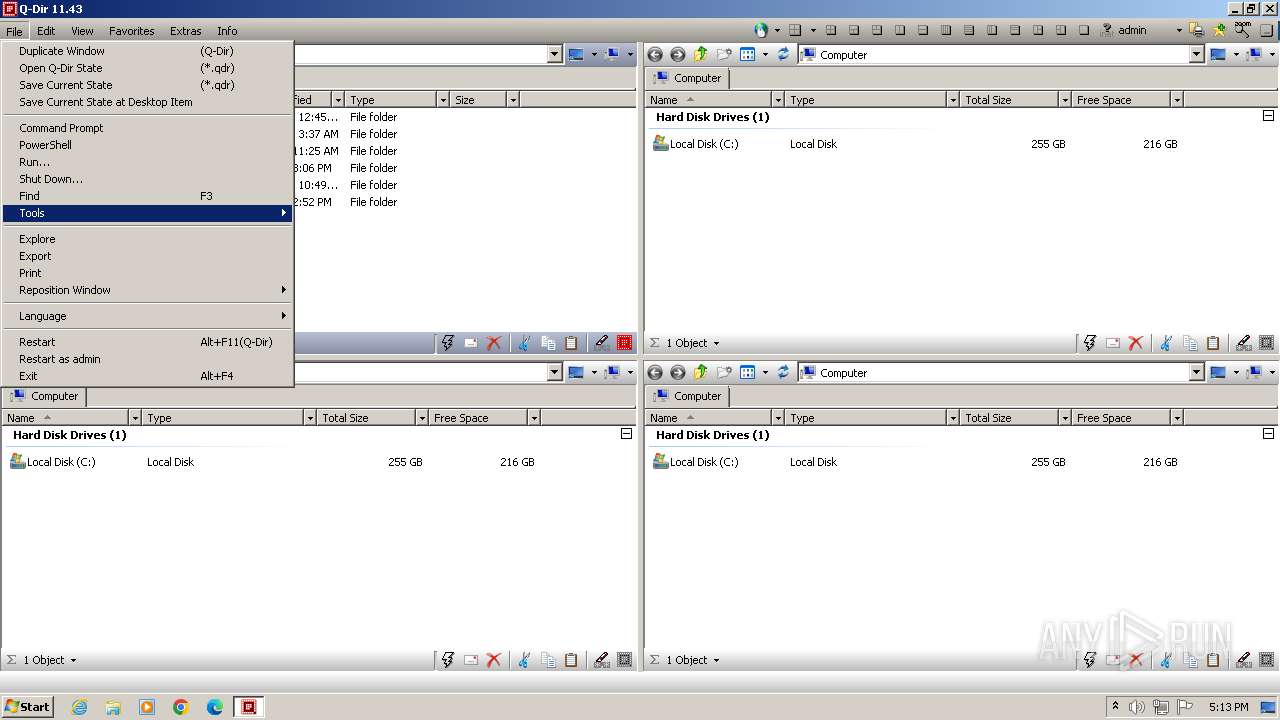Screen dimensions: 1280x720
Task: Click the print icon in main toolbar
Action: point(1196,30)
